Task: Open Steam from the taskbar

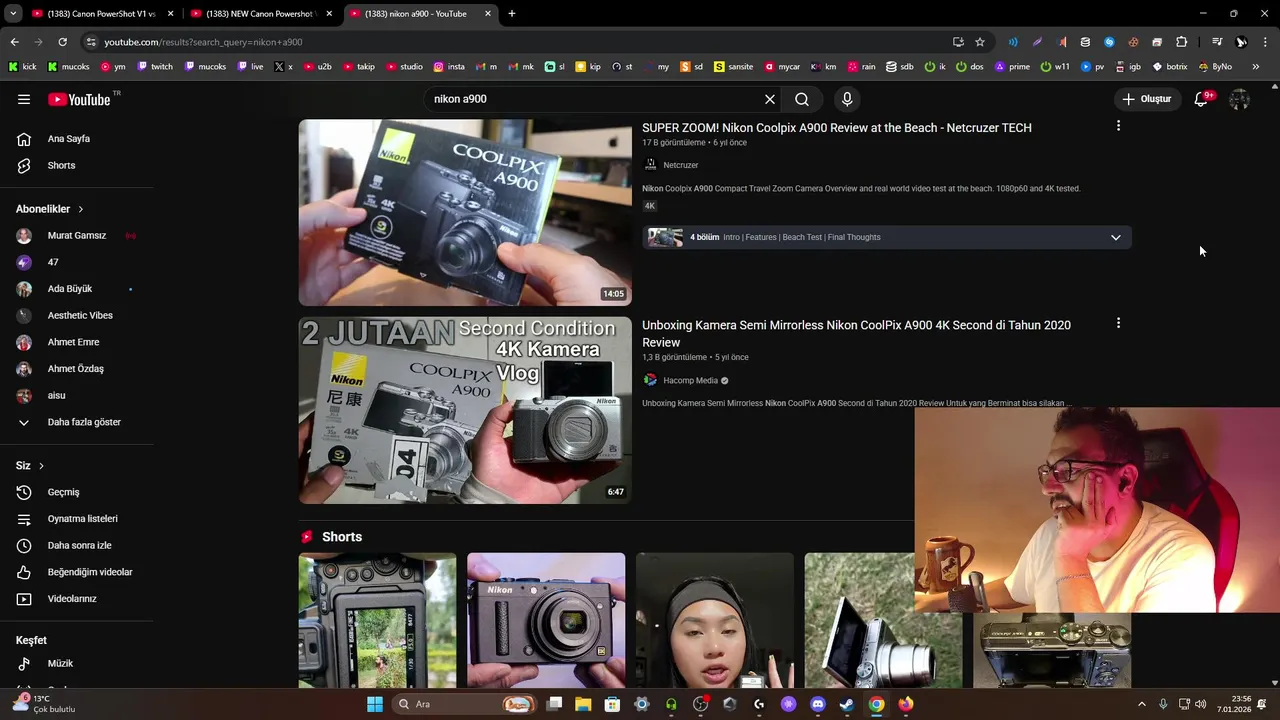Action: click(847, 704)
